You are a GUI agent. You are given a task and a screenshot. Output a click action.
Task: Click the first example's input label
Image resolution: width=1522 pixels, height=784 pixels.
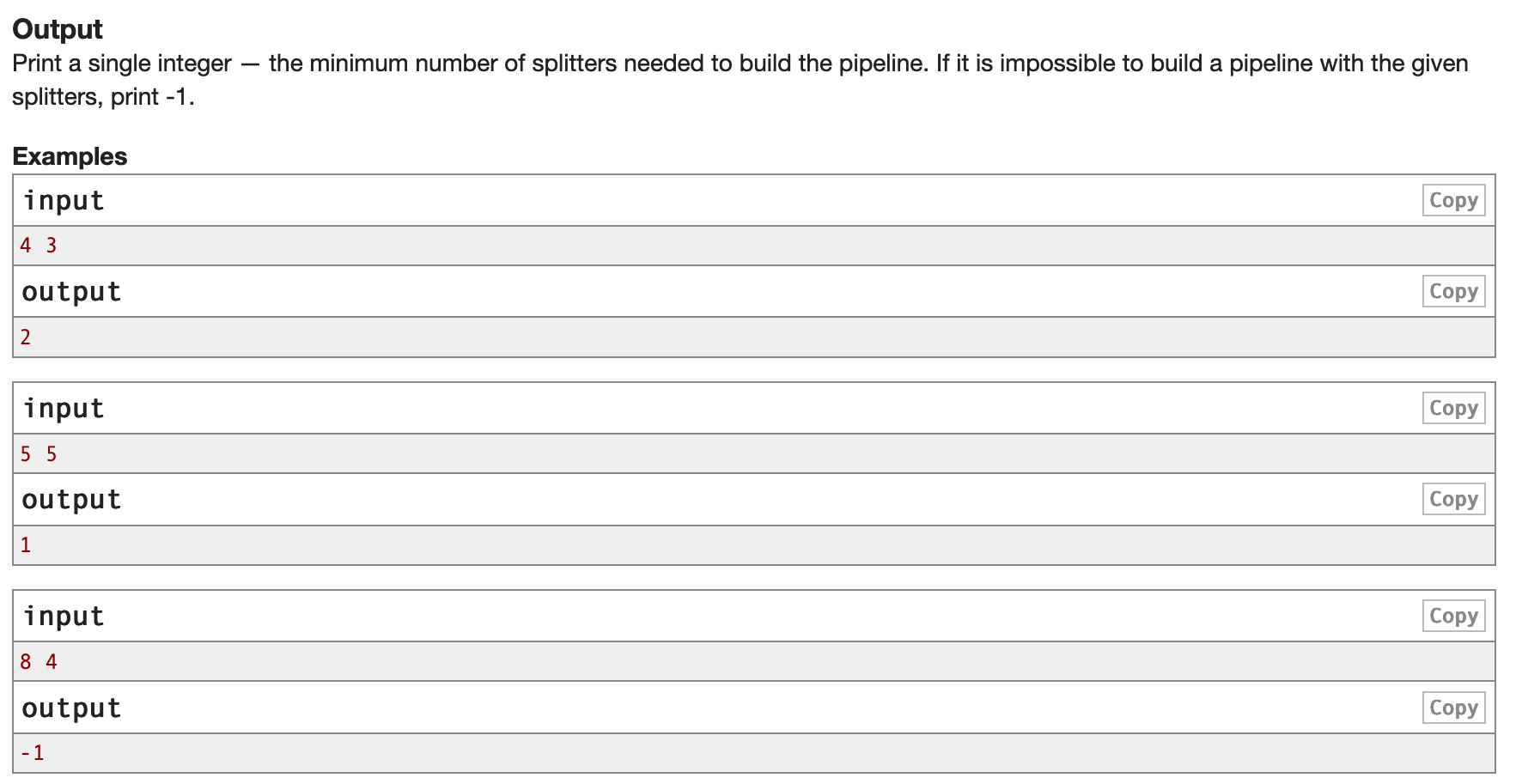click(x=64, y=199)
